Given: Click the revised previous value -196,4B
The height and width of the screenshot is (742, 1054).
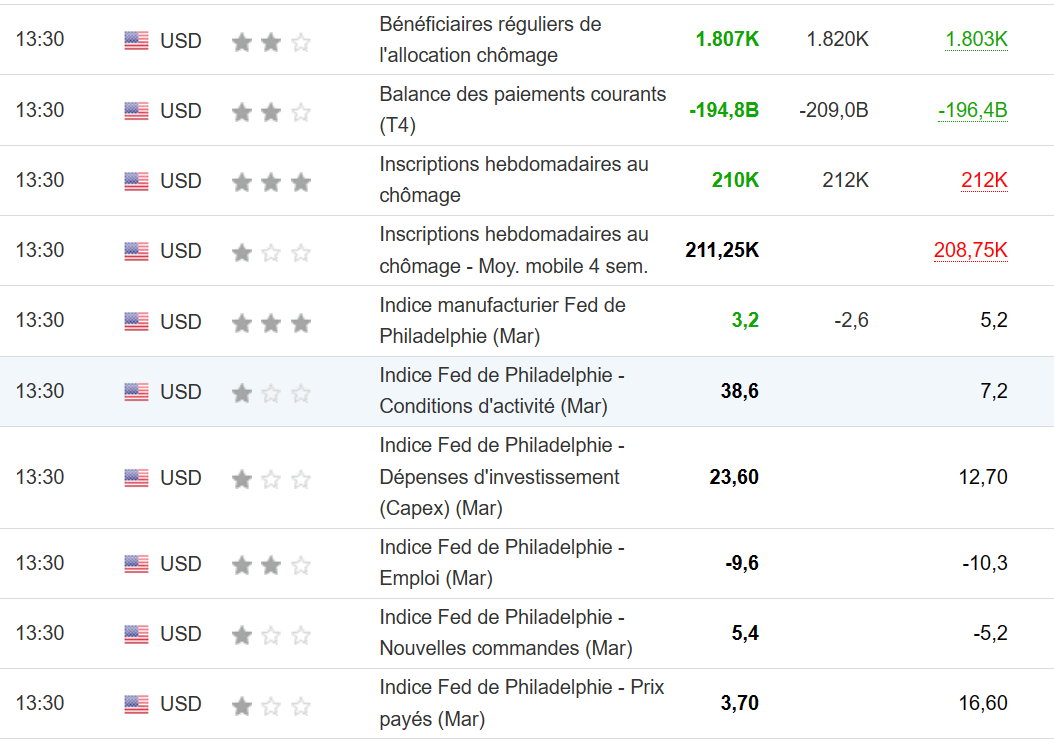Looking at the screenshot, I should coord(972,109).
